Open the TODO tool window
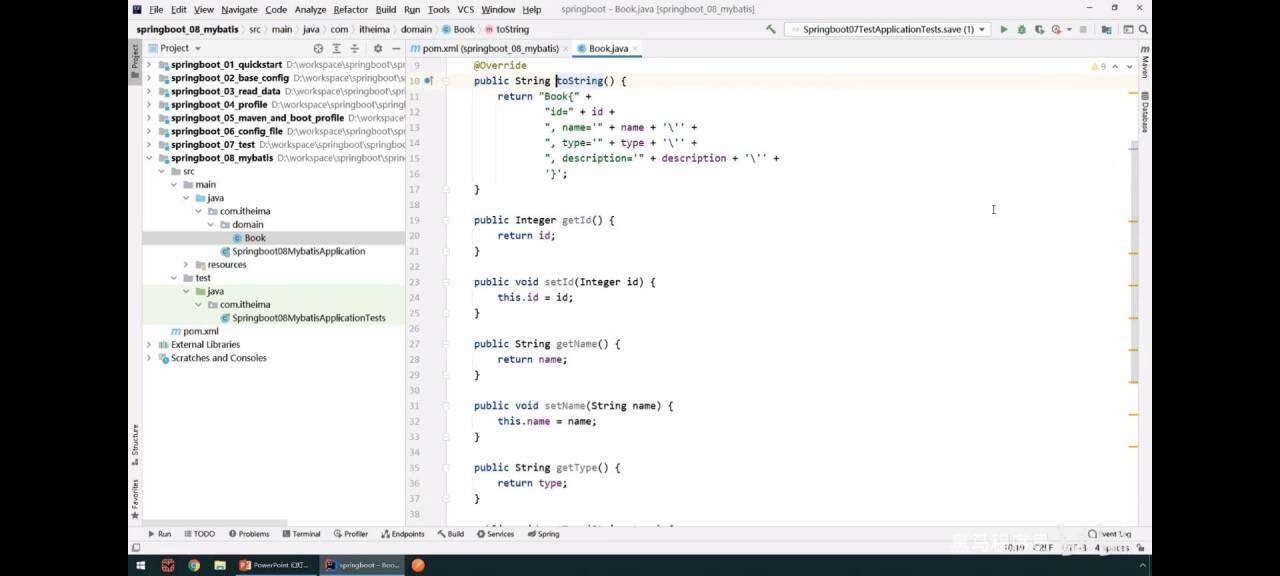This screenshot has width=1280, height=576. (x=198, y=534)
